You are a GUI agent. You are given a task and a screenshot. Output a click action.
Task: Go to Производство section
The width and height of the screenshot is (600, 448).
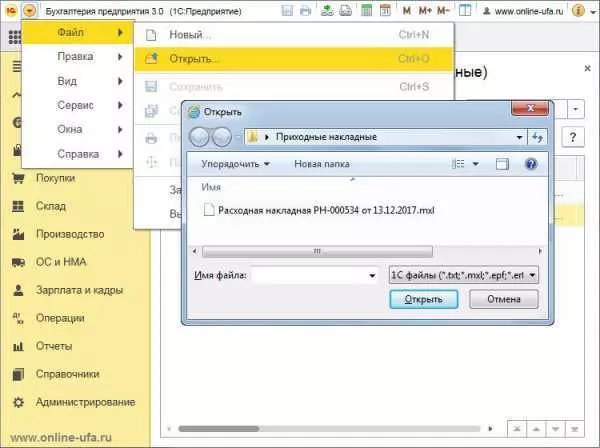coord(70,234)
